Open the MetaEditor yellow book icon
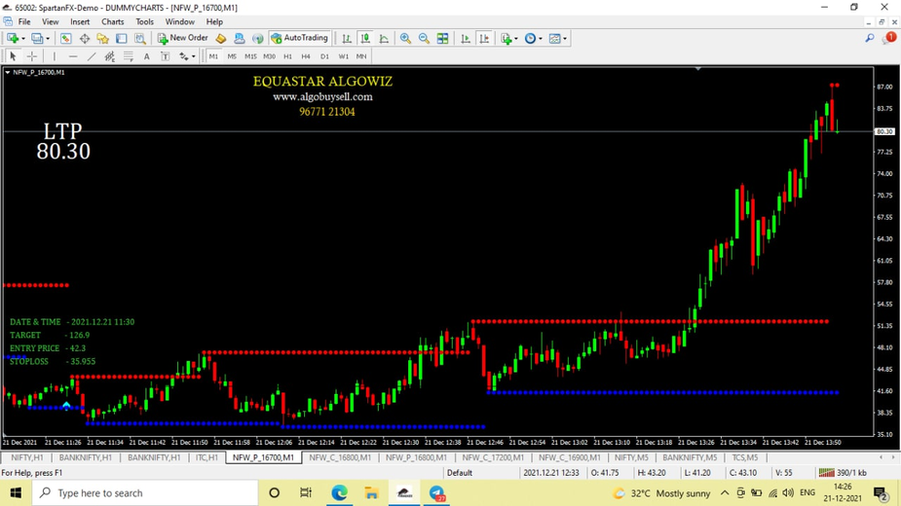The image size is (901, 506). (221, 38)
